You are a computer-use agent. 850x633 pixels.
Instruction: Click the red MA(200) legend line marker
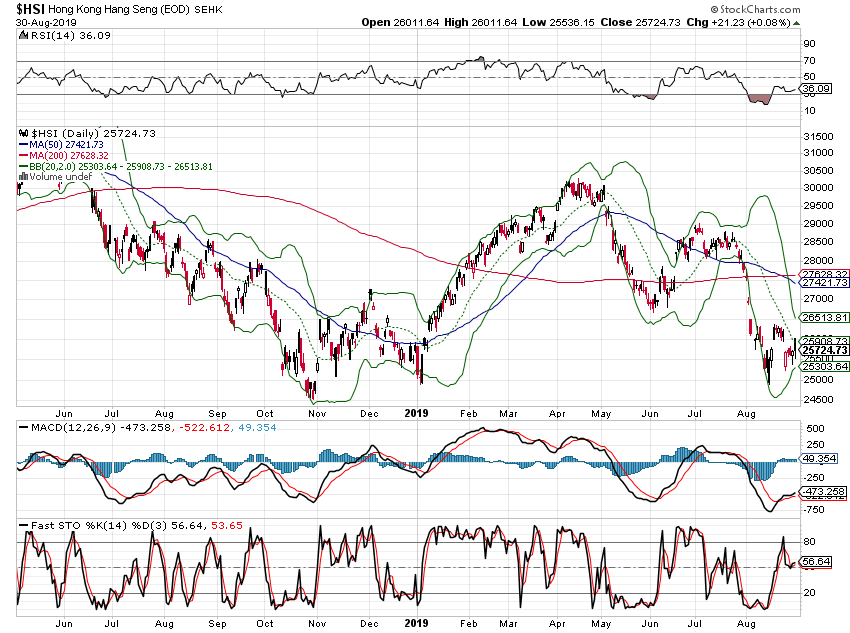point(24,155)
